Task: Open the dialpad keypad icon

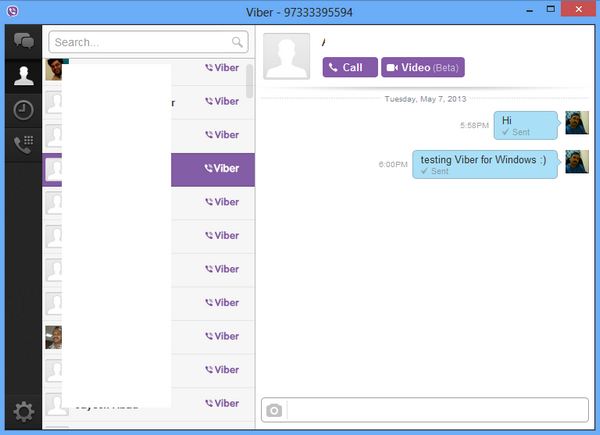Action: pyautogui.click(x=23, y=145)
